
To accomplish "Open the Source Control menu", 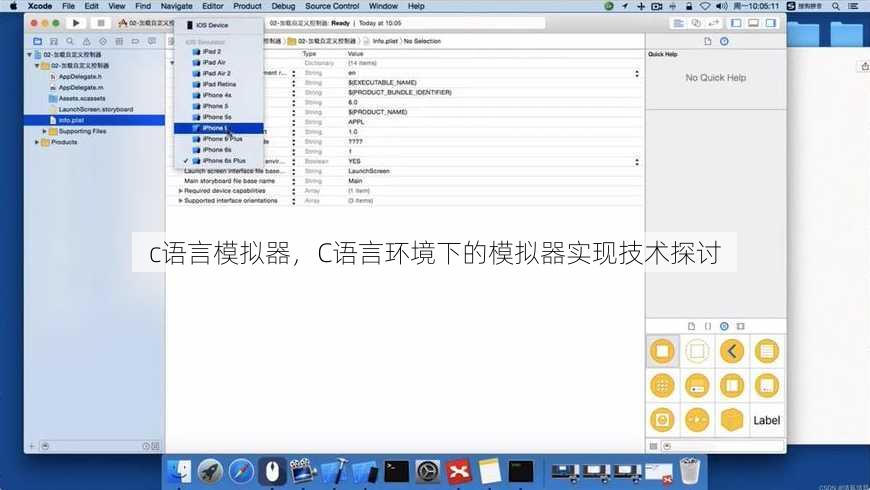I will pos(332,6).
